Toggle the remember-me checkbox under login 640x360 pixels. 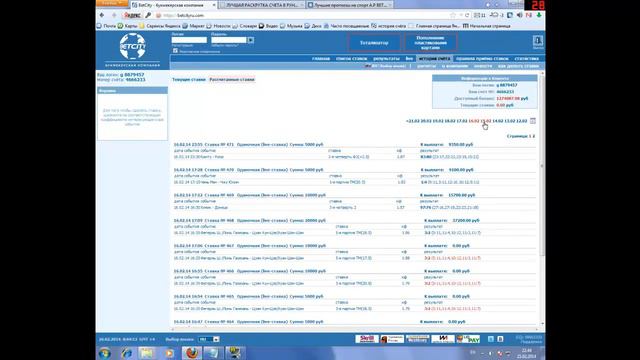[x=175, y=51]
